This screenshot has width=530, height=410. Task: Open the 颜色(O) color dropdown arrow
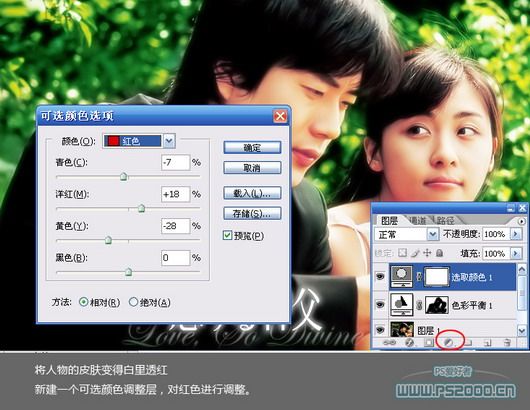pos(169,141)
